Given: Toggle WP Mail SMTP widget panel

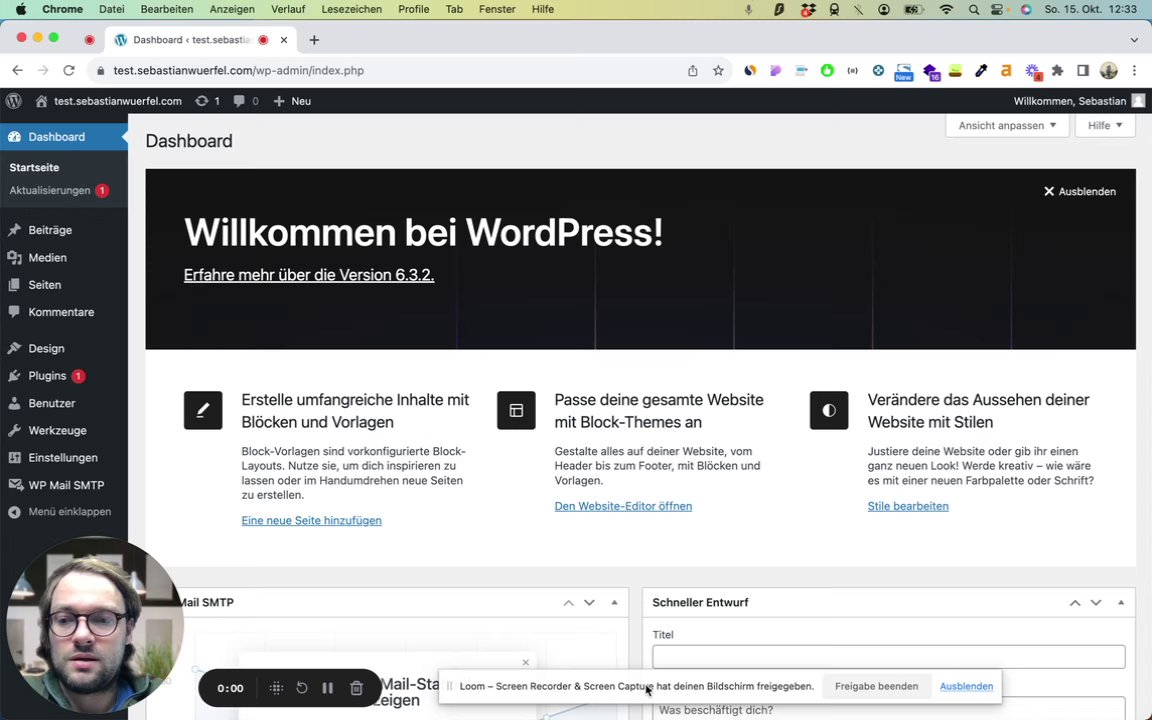Looking at the screenshot, I should click(614, 602).
